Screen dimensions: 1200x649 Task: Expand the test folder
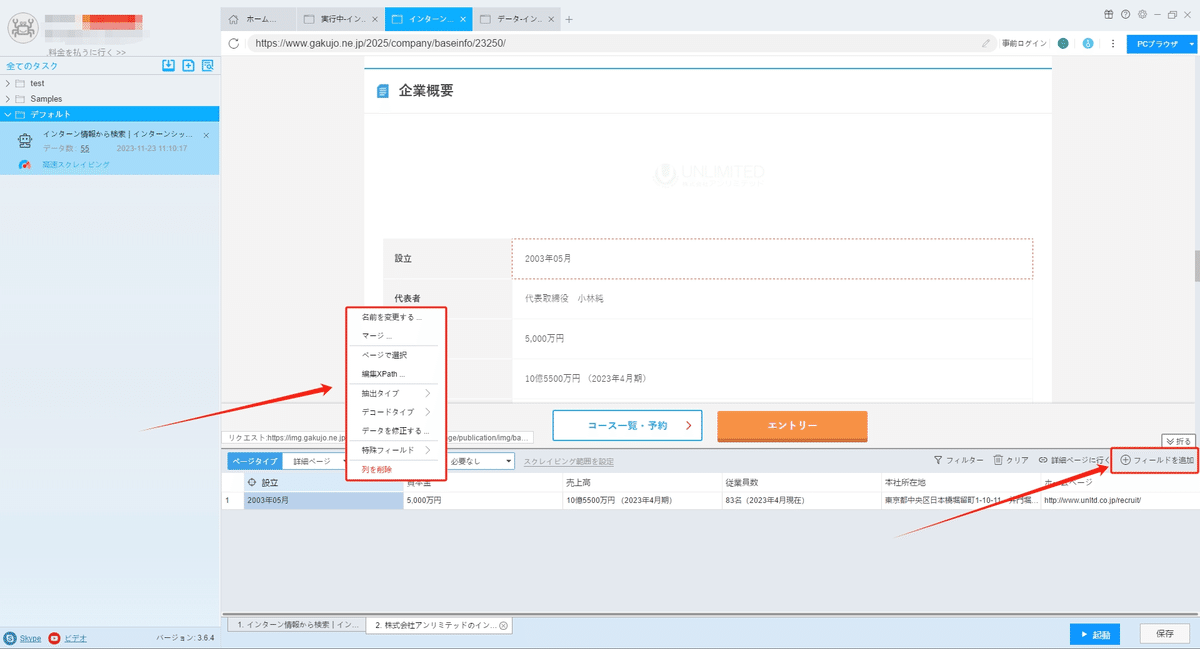click(x=8, y=83)
